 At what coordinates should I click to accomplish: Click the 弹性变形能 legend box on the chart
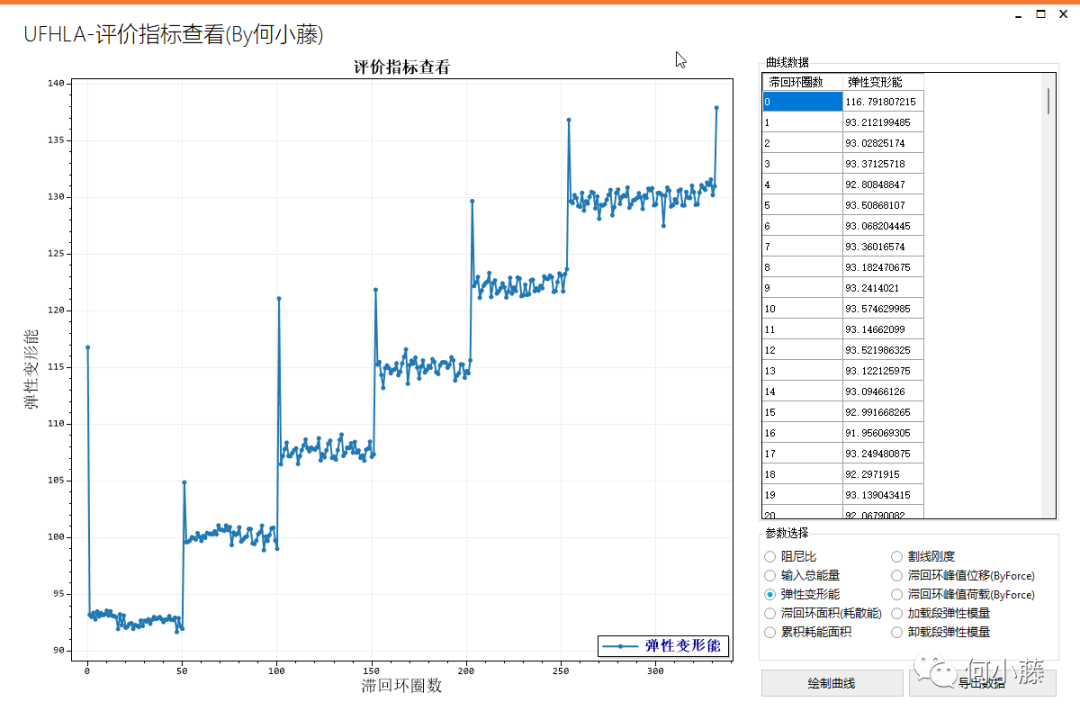[x=665, y=646]
